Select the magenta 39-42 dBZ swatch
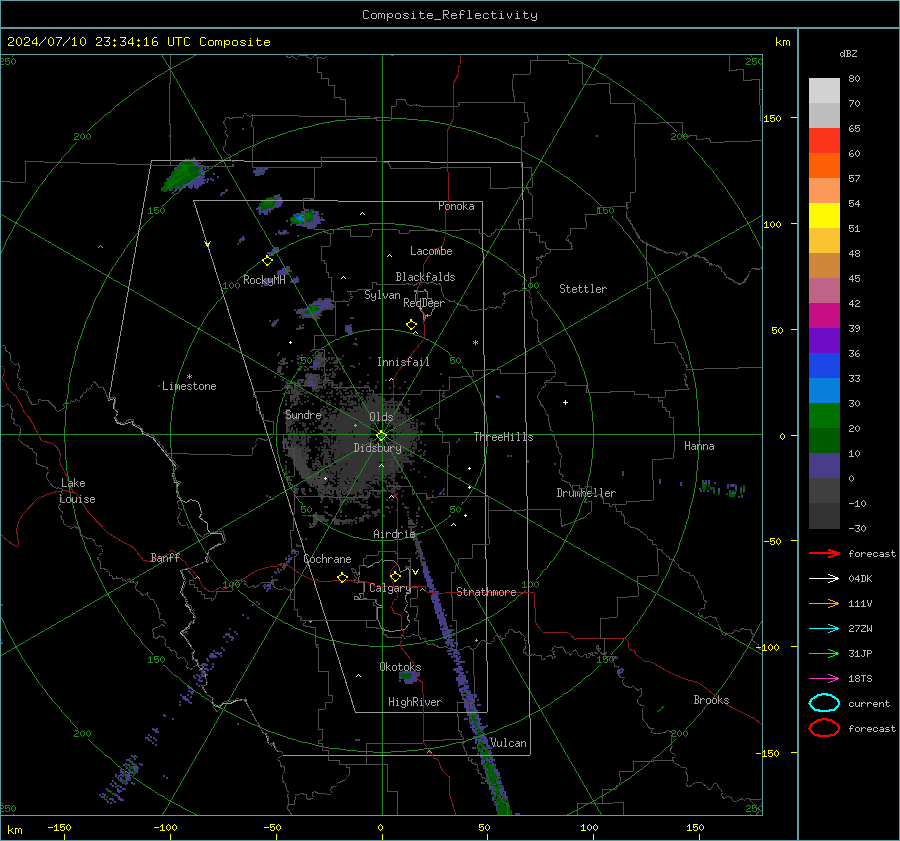900x841 pixels. coord(824,316)
